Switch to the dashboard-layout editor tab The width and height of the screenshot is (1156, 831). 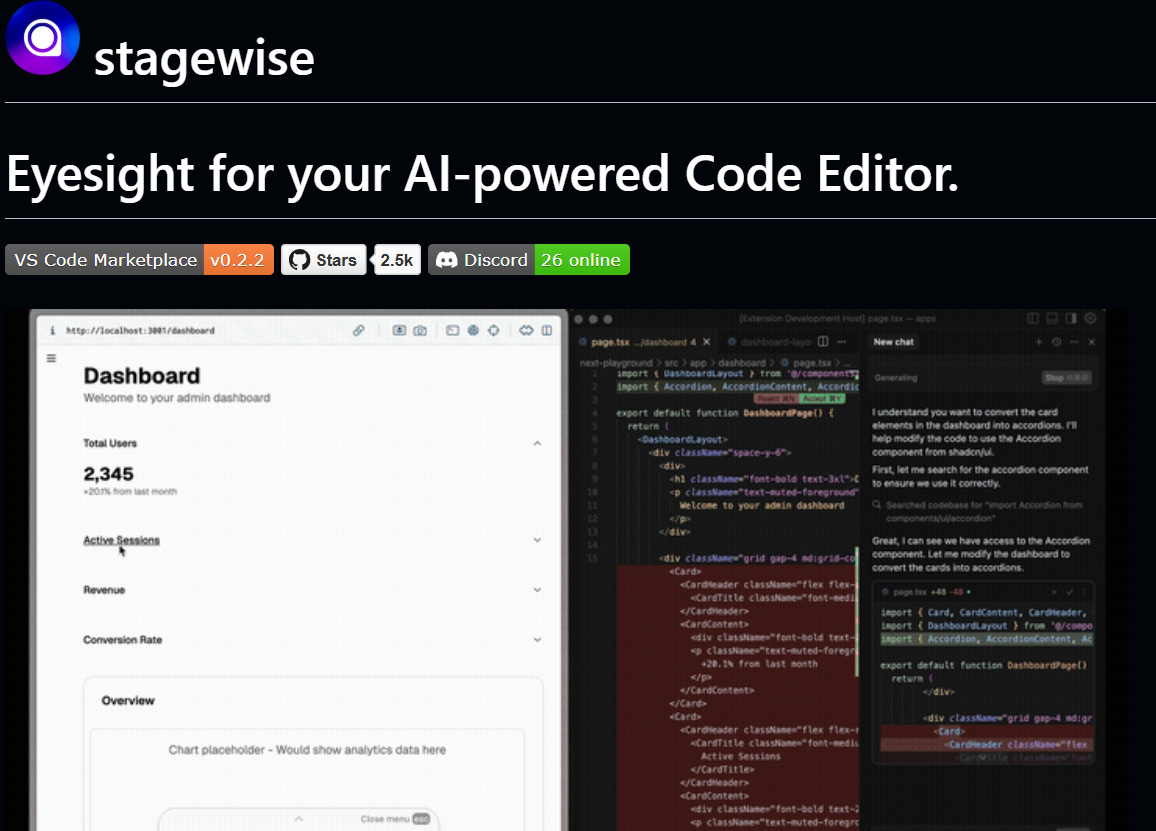point(769,342)
